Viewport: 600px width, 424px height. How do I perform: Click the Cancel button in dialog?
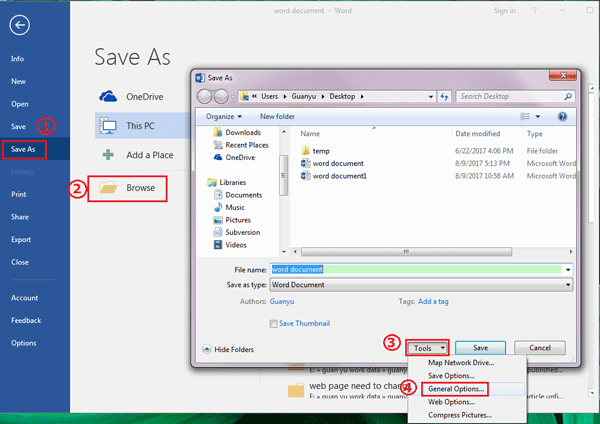point(540,348)
